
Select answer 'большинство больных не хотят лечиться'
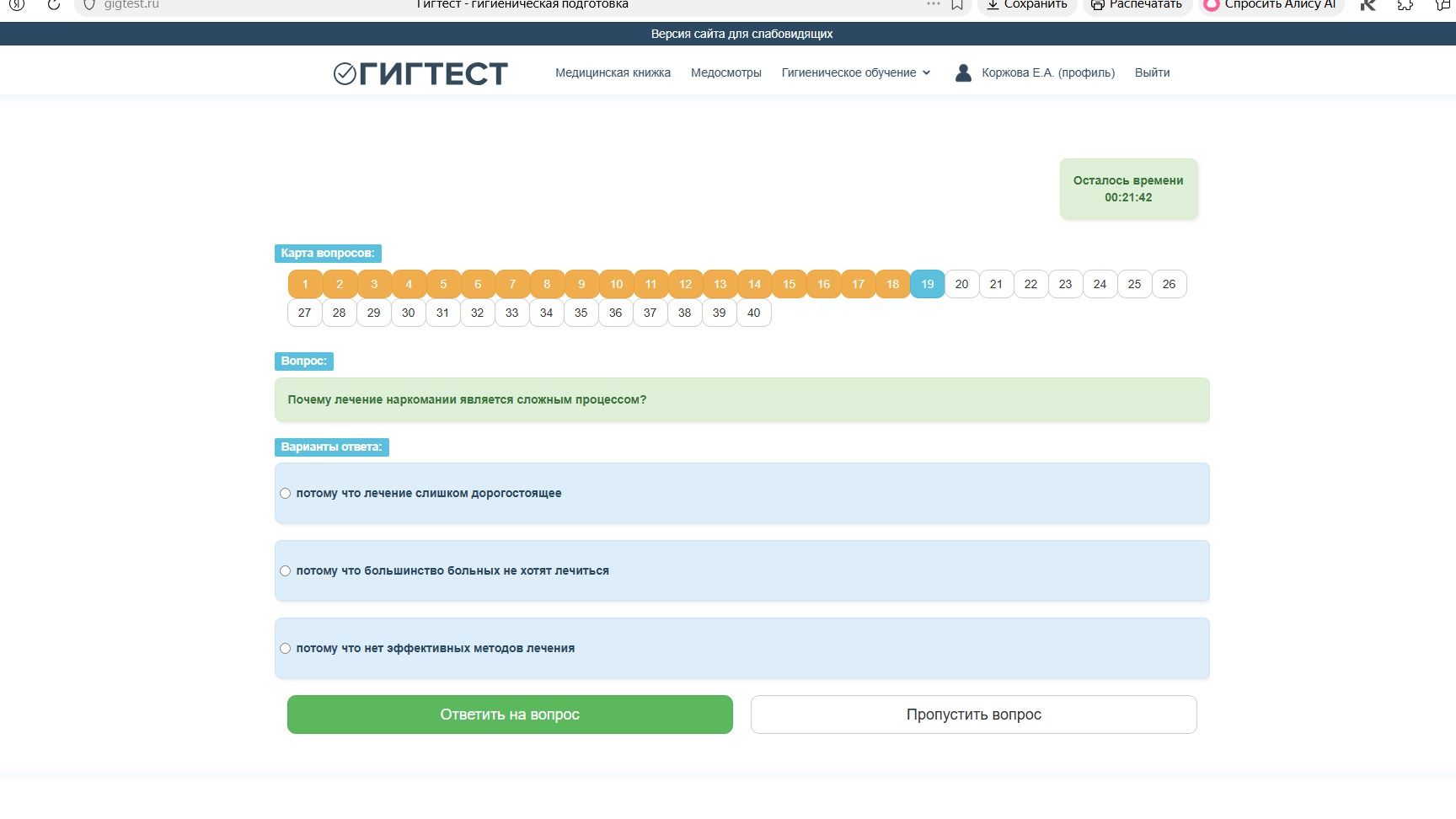(285, 571)
